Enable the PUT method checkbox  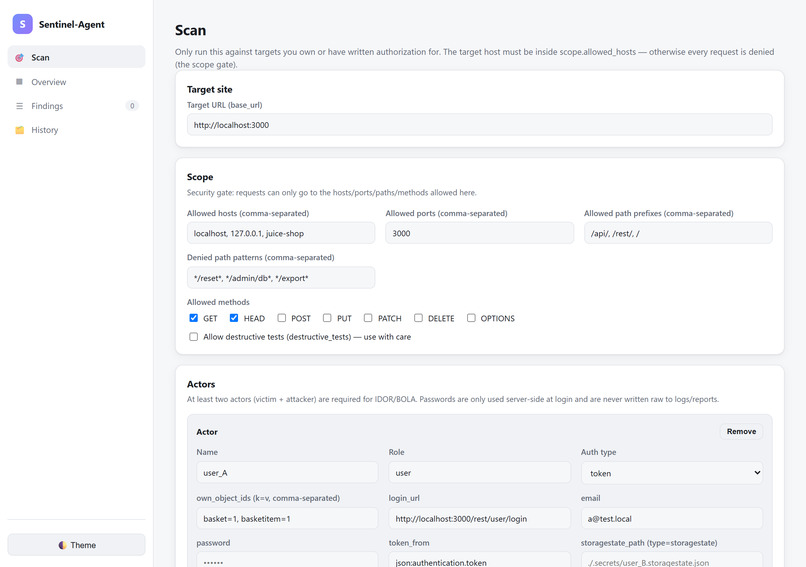327,318
